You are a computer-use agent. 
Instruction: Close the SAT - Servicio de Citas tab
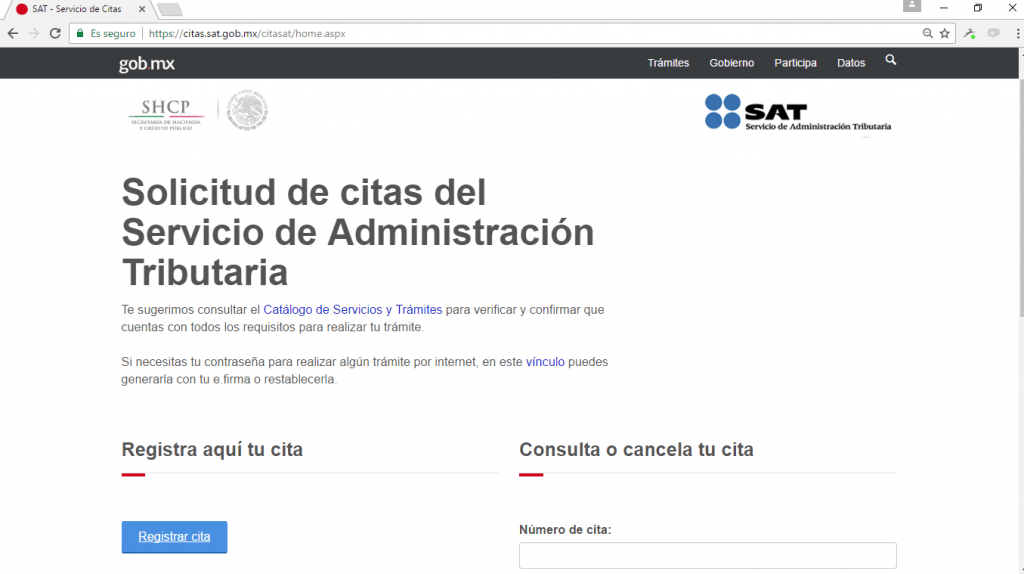[142, 9]
